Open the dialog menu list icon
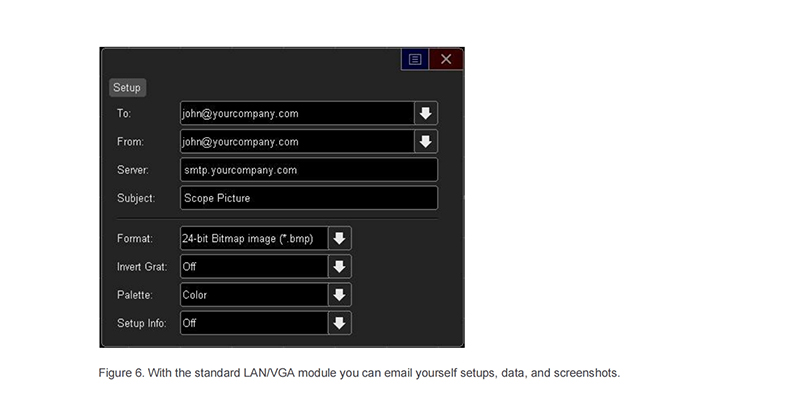The width and height of the screenshot is (800, 417). (415, 59)
